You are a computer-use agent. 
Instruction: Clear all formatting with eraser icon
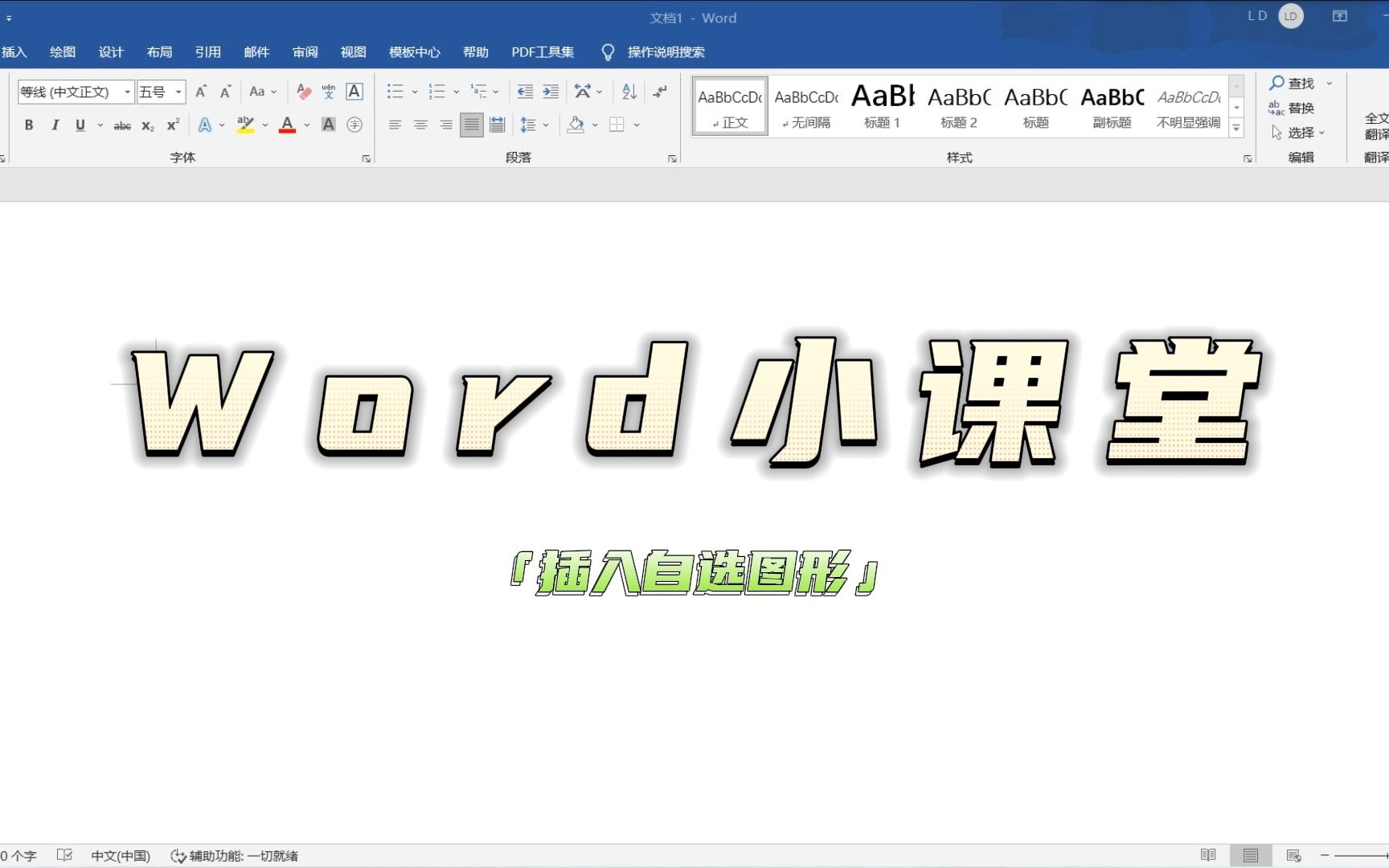304,92
